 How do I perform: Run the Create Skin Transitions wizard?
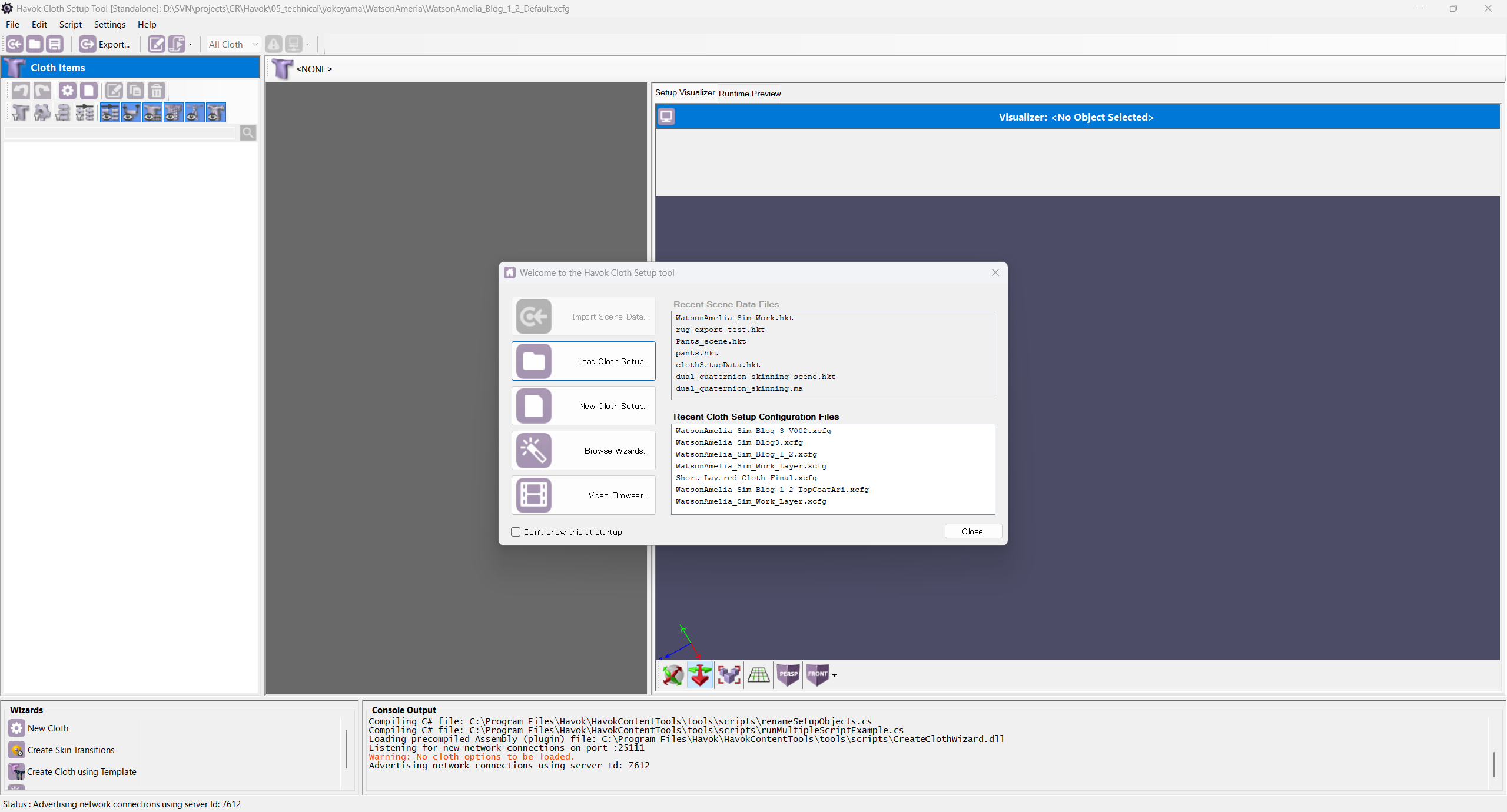62,750
